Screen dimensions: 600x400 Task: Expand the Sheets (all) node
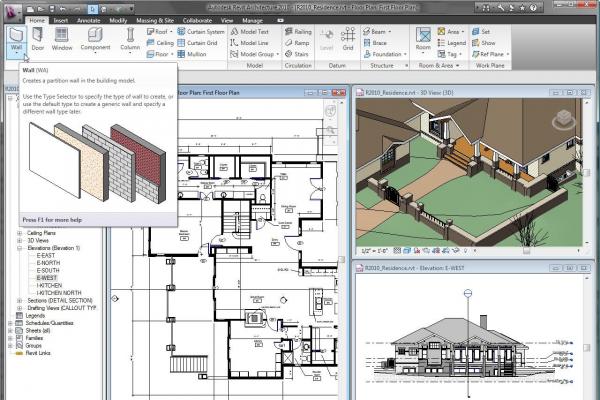click(11, 331)
